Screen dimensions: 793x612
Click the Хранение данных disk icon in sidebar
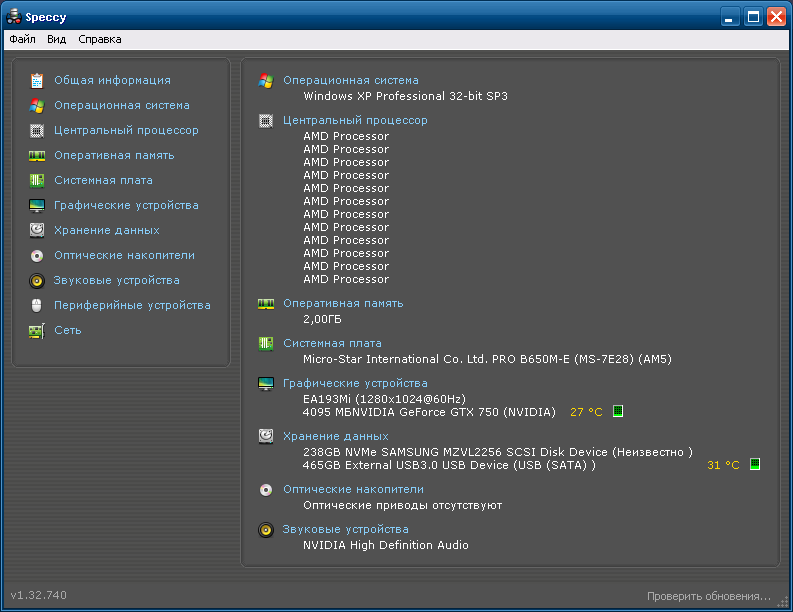tap(37, 231)
